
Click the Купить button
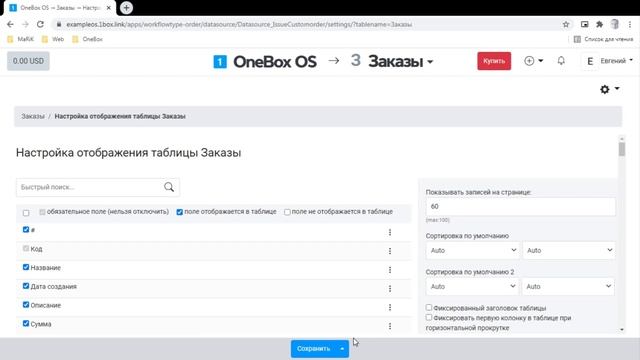494,61
